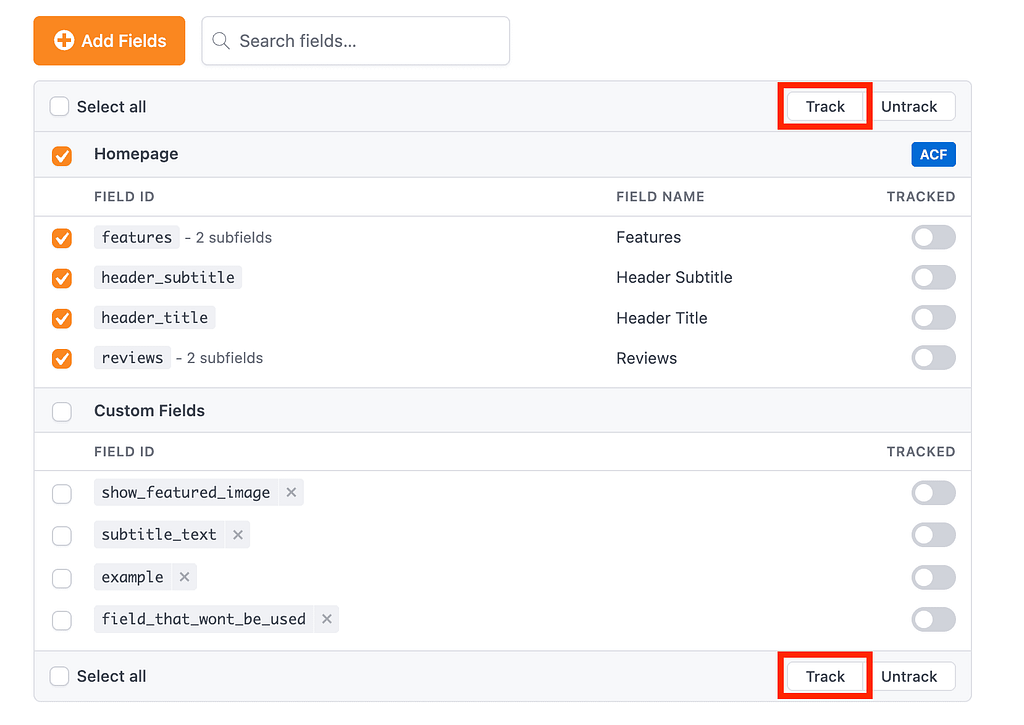Viewport: 1024px width, 725px height.
Task: Check the bottom Select all checkbox
Action: point(59,676)
